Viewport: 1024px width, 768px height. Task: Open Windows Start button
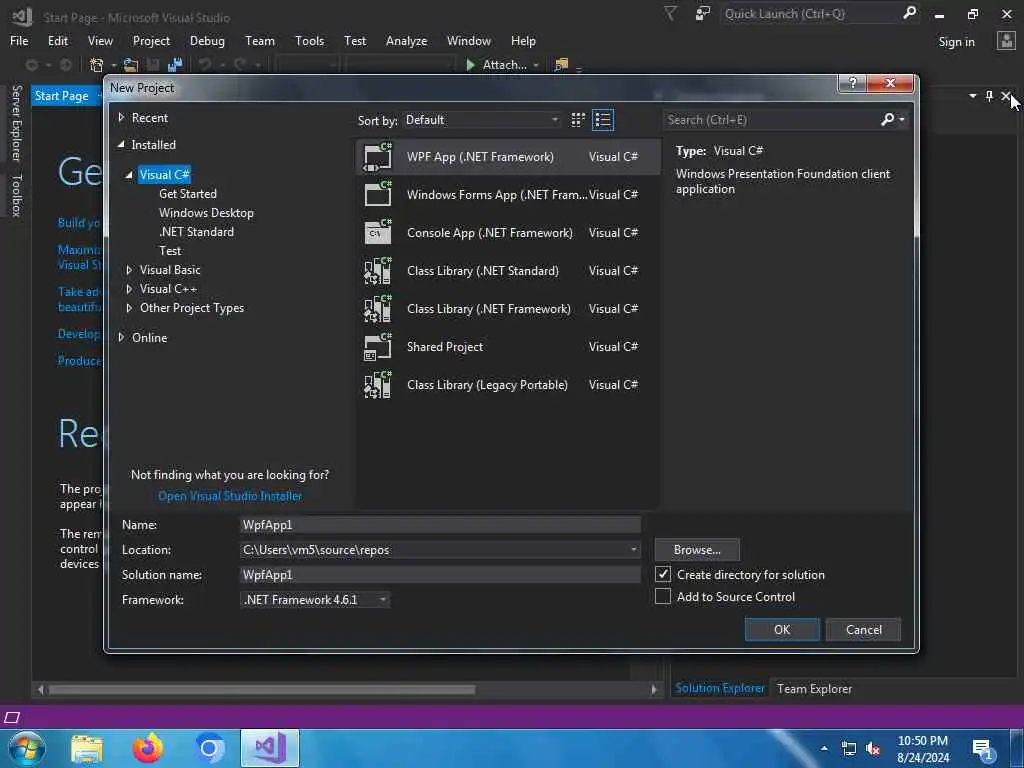26,748
